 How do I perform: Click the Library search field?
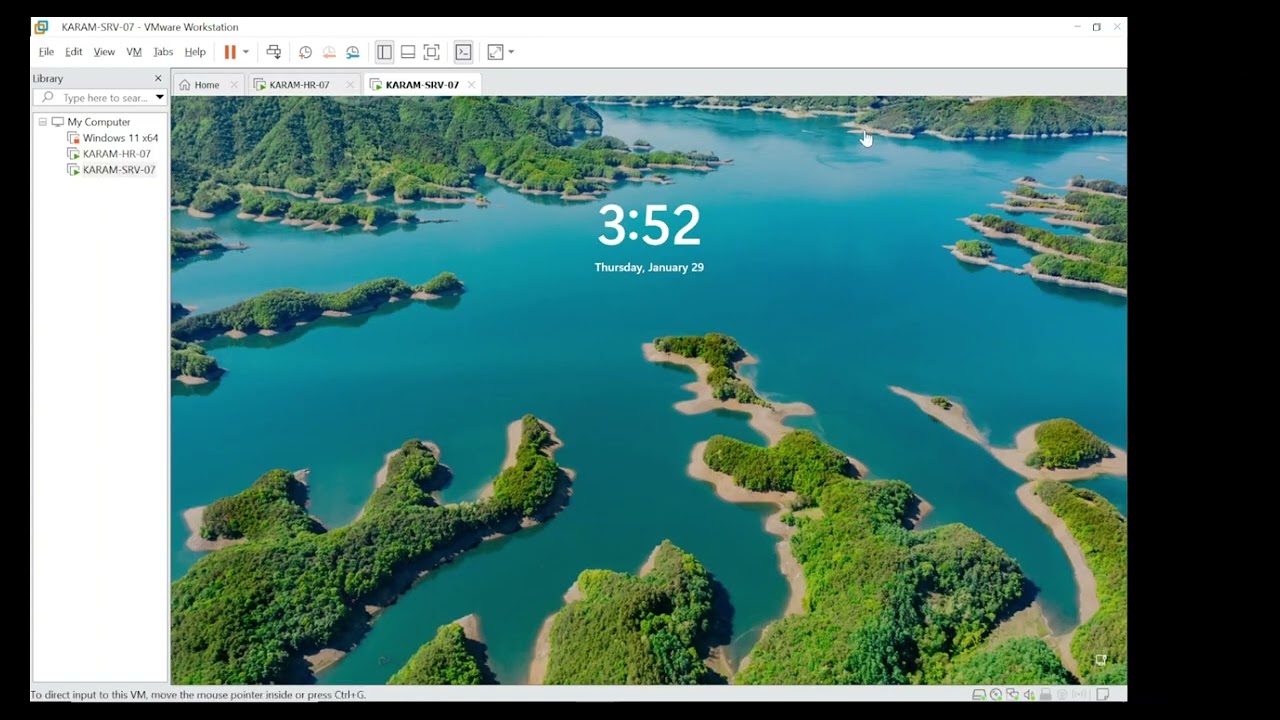99,98
